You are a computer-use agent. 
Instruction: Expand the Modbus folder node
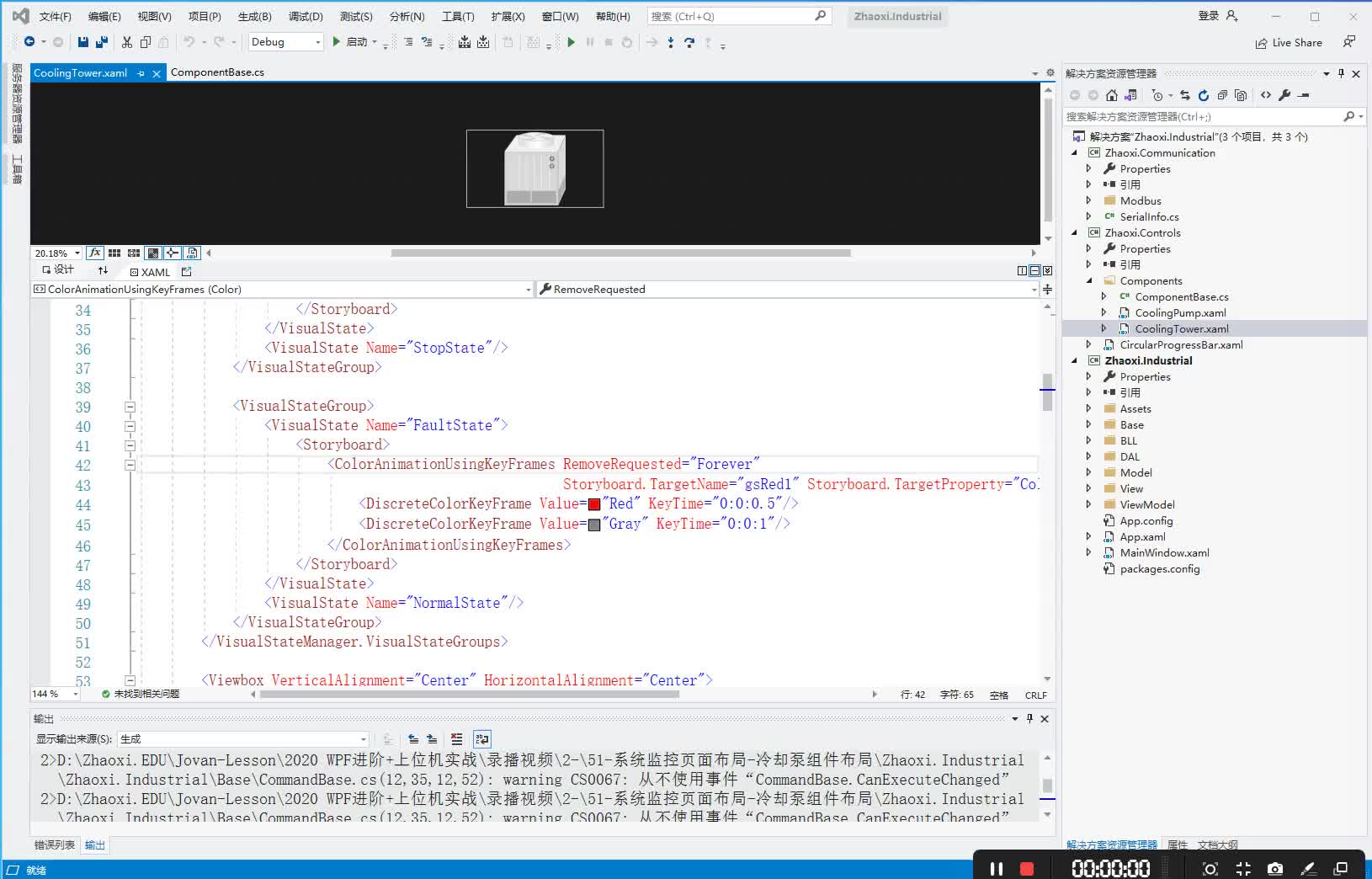[1088, 200]
